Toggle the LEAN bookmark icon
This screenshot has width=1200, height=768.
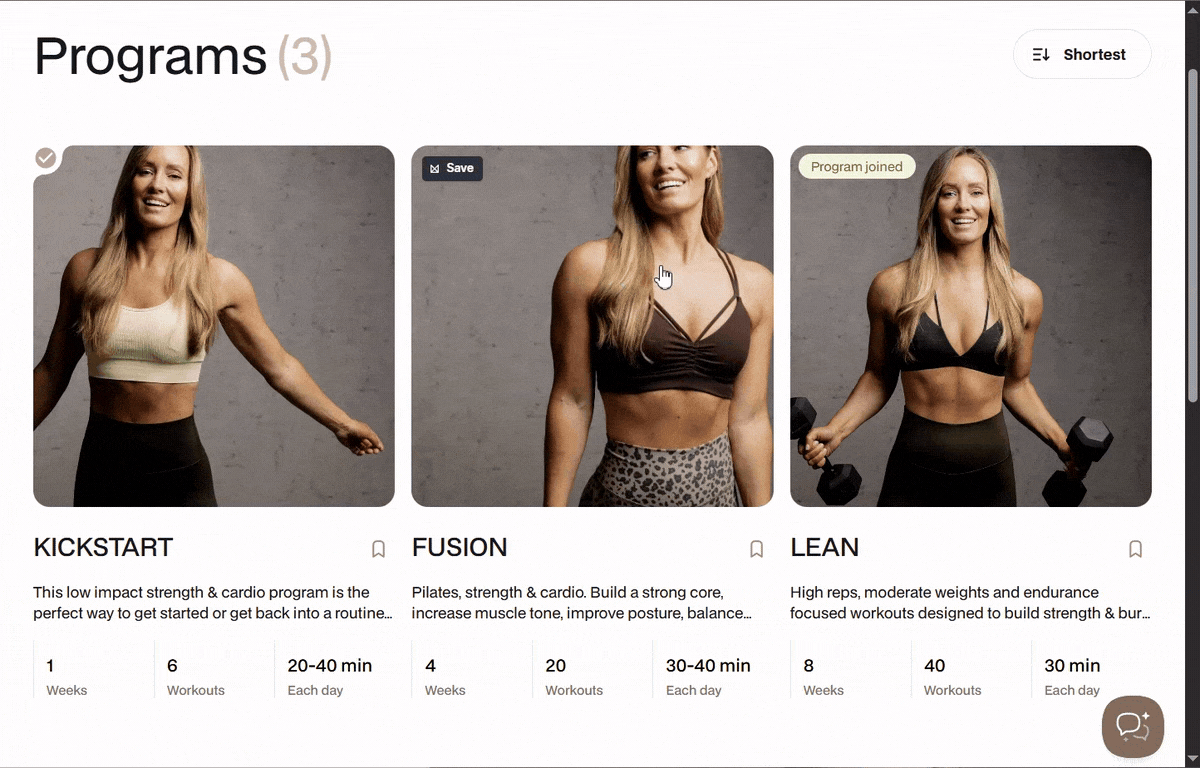pyautogui.click(x=1136, y=549)
